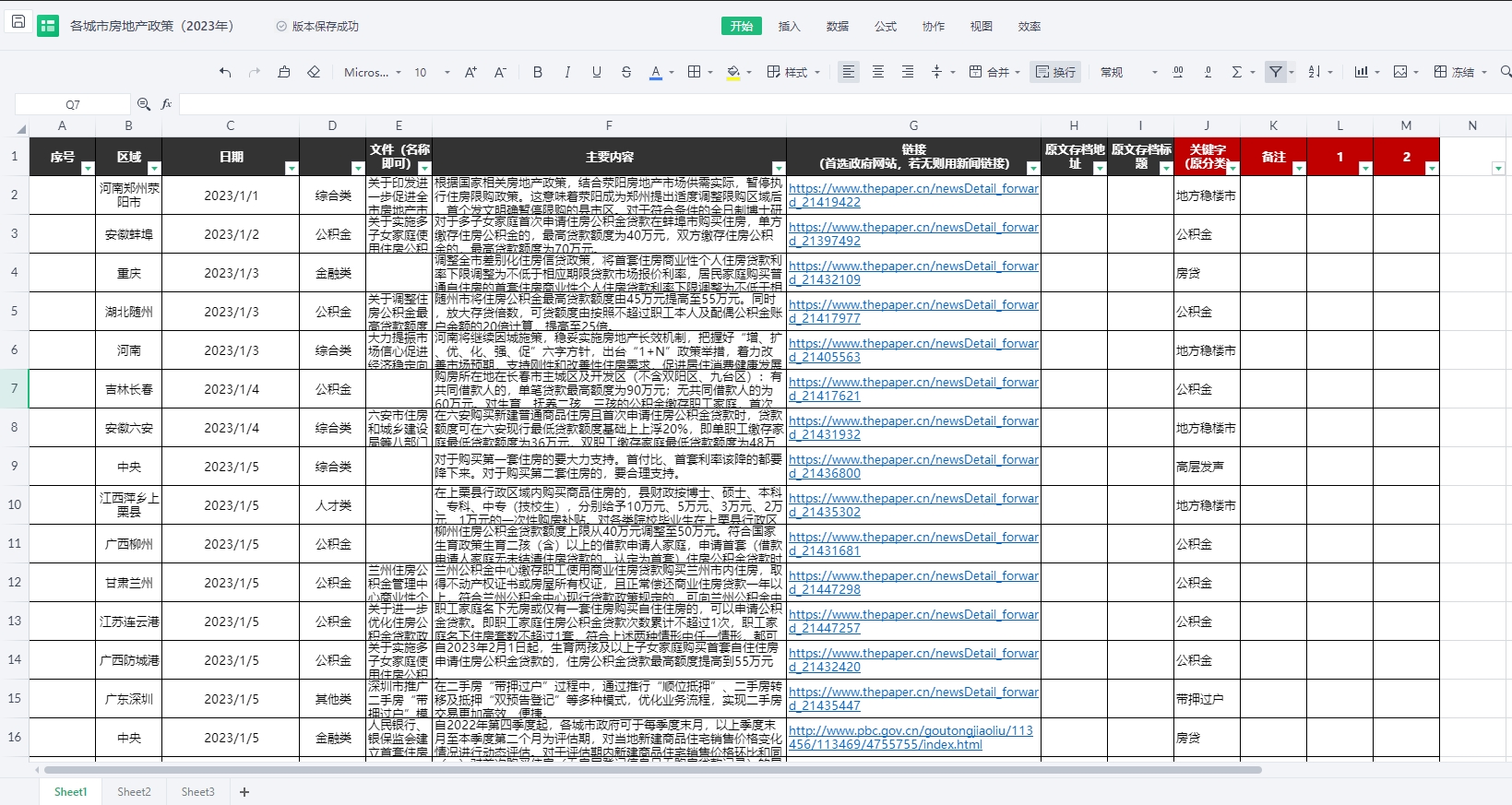The height and width of the screenshot is (805, 1512).
Task: Click the save icon at top left
Action: click(x=18, y=21)
